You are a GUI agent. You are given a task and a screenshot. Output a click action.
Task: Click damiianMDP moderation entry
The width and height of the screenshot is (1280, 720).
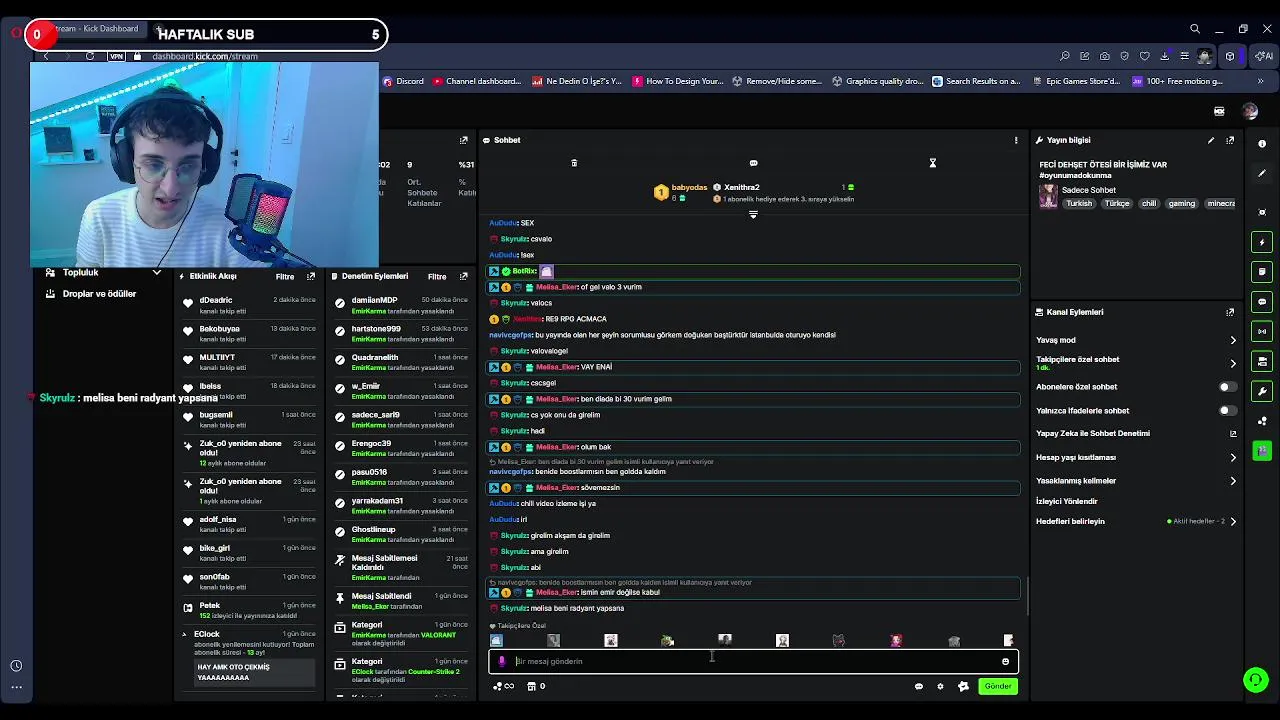coord(402,305)
